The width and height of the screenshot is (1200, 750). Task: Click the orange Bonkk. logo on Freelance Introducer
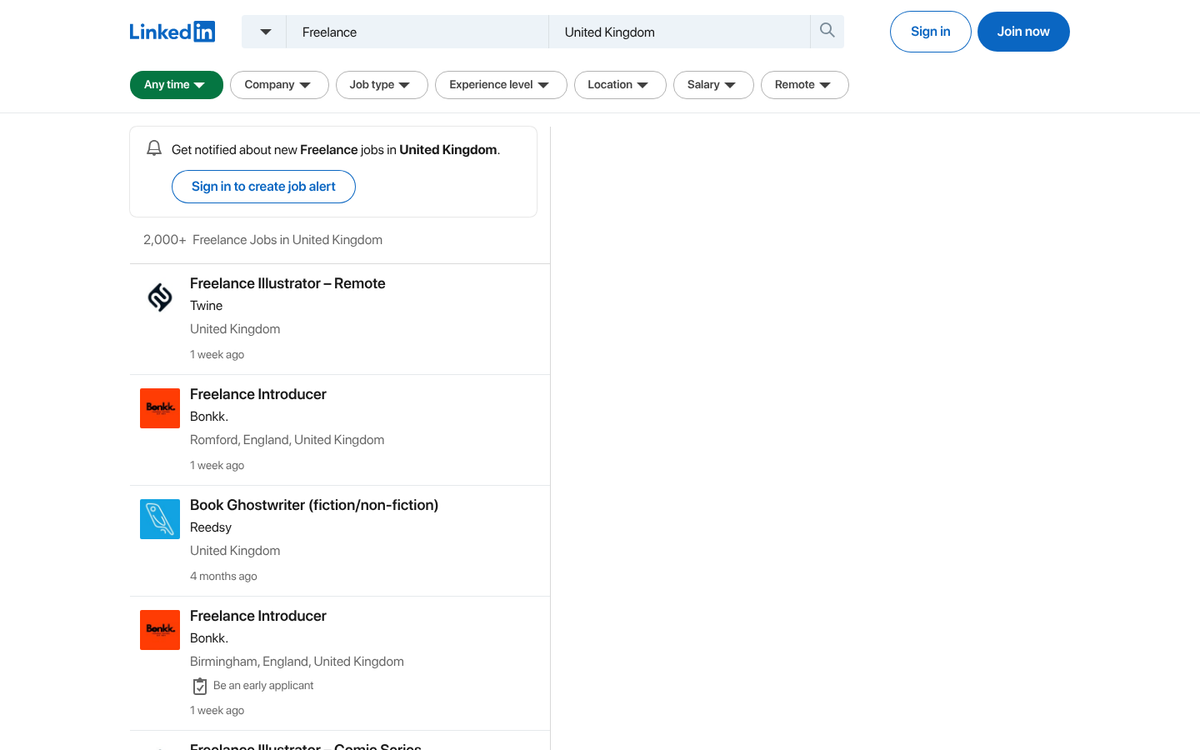tap(159, 408)
